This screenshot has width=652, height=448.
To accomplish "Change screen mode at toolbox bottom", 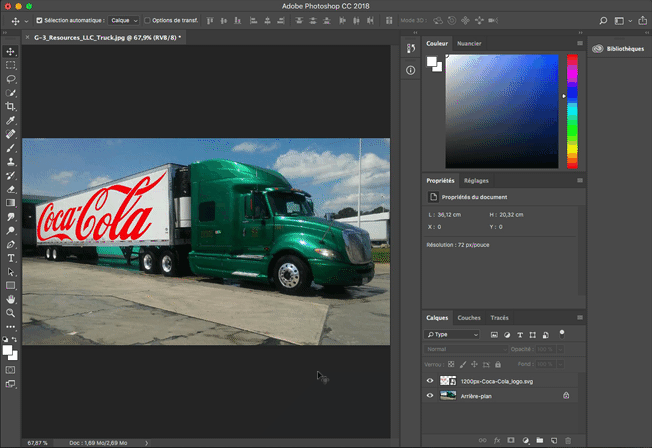I will click(10, 384).
